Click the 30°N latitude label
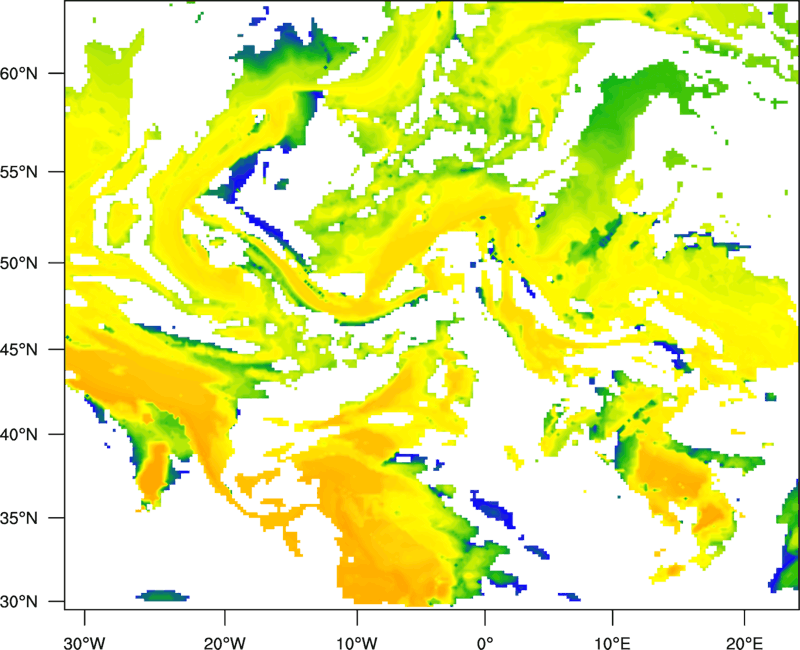The width and height of the screenshot is (800, 650). click(19, 602)
